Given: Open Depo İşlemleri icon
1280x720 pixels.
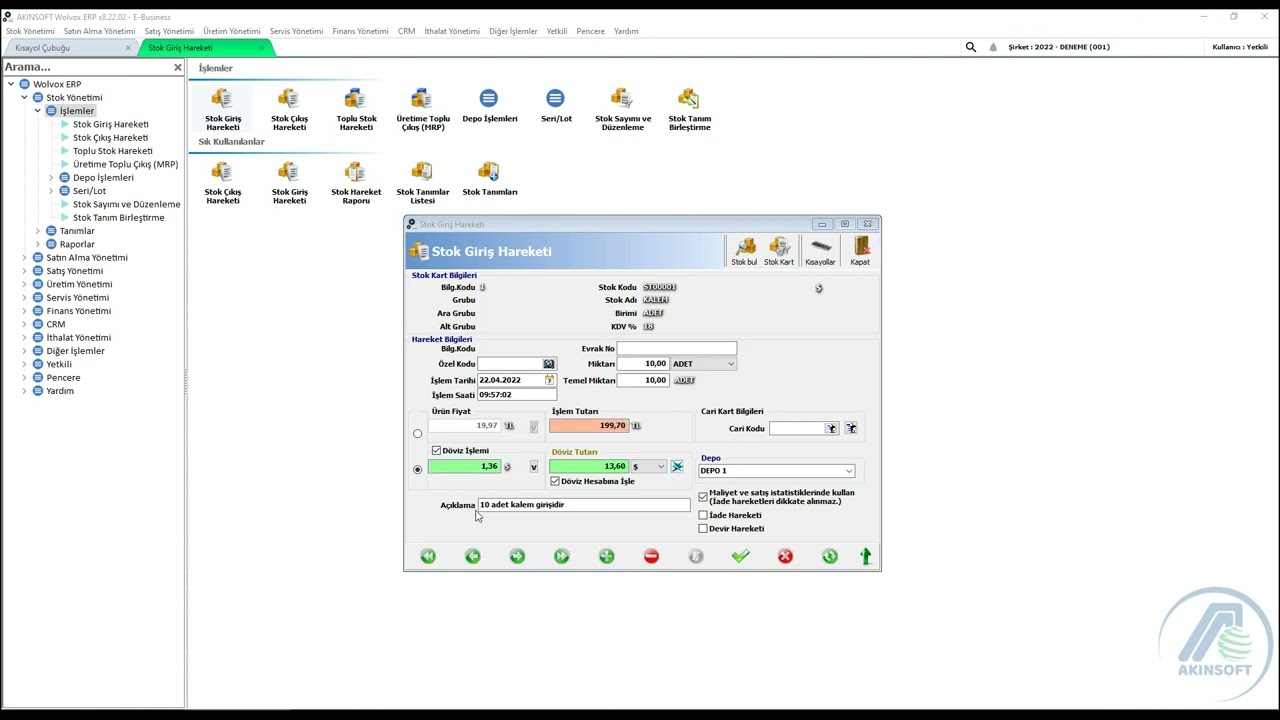Looking at the screenshot, I should [x=489, y=106].
